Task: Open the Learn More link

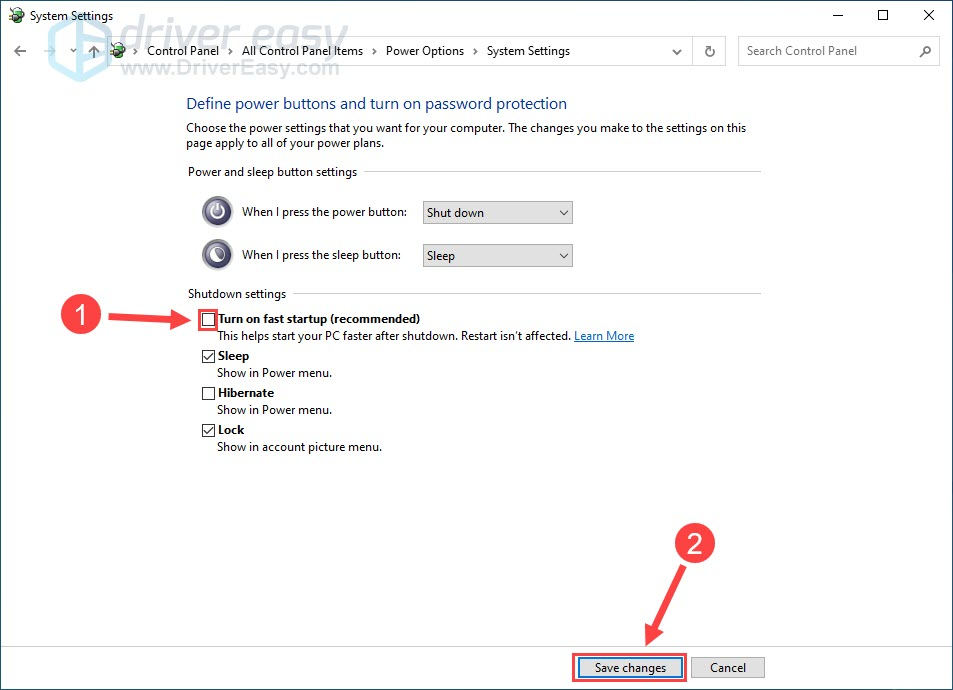Action: pos(603,335)
